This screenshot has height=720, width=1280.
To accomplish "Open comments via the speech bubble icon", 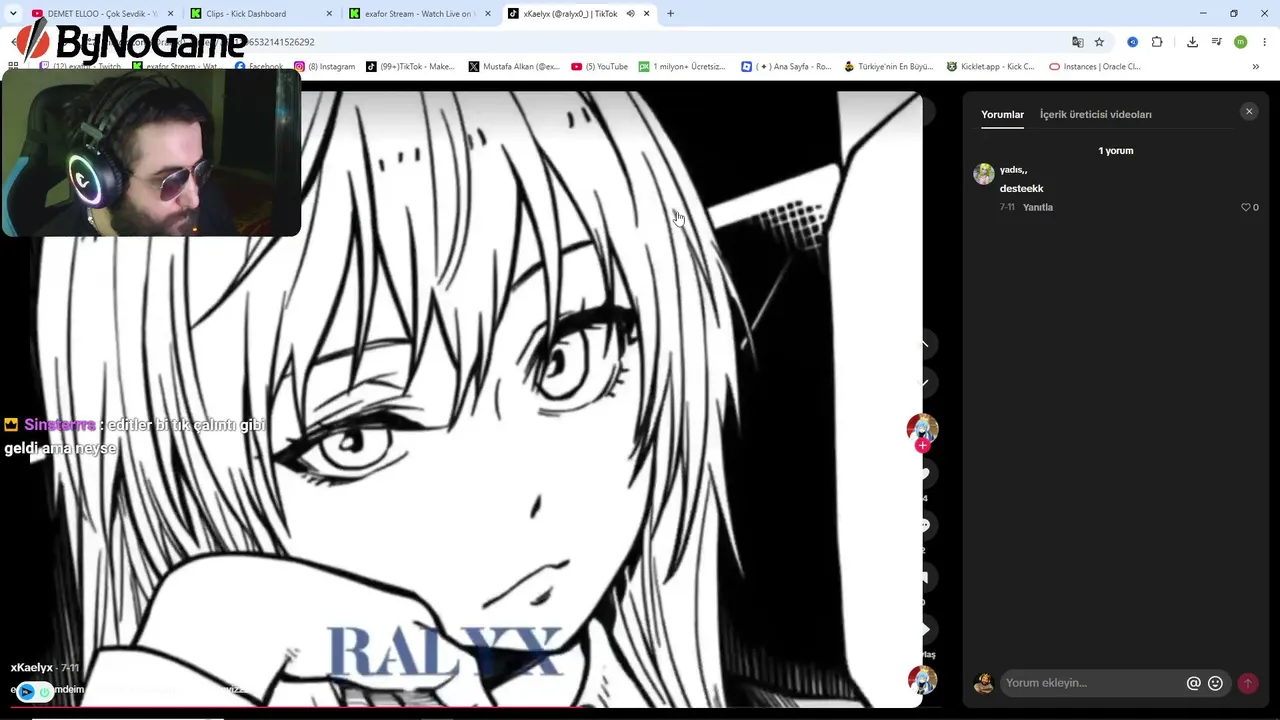I will click(x=924, y=525).
